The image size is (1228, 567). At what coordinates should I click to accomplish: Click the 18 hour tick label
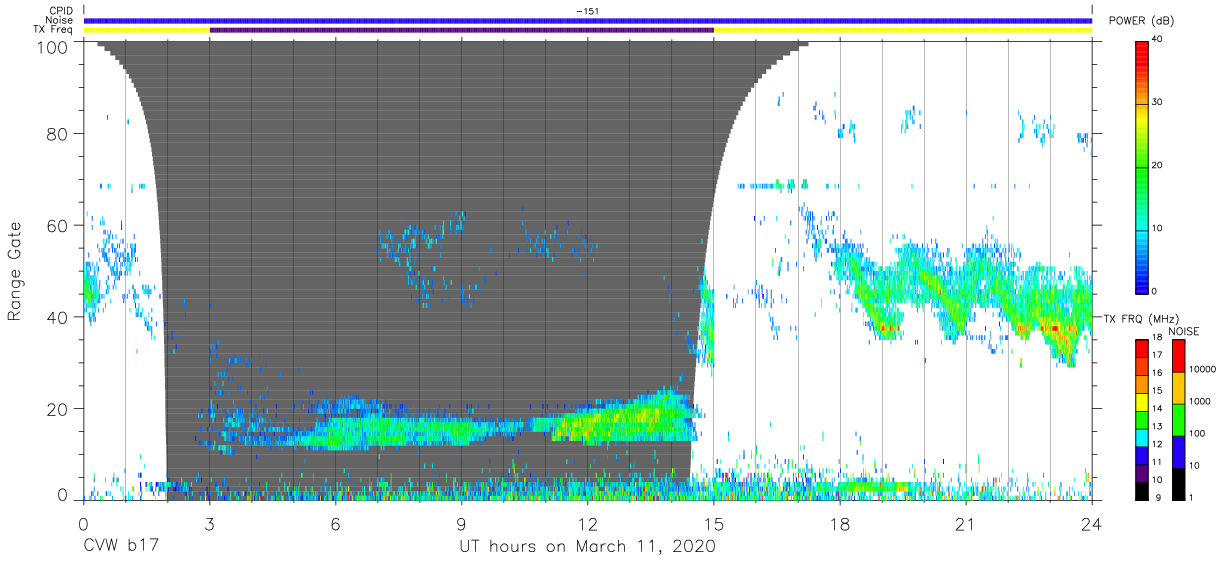click(x=840, y=524)
